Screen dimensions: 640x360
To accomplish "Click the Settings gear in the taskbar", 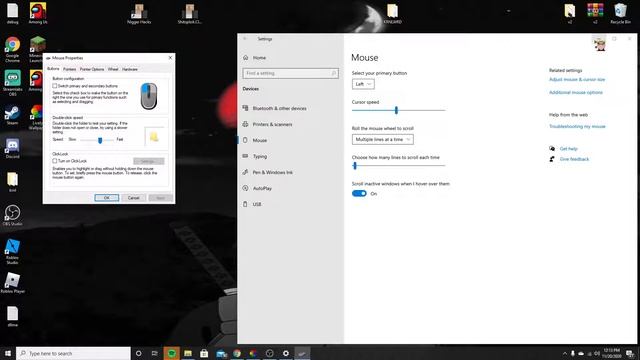I will pos(286,353).
